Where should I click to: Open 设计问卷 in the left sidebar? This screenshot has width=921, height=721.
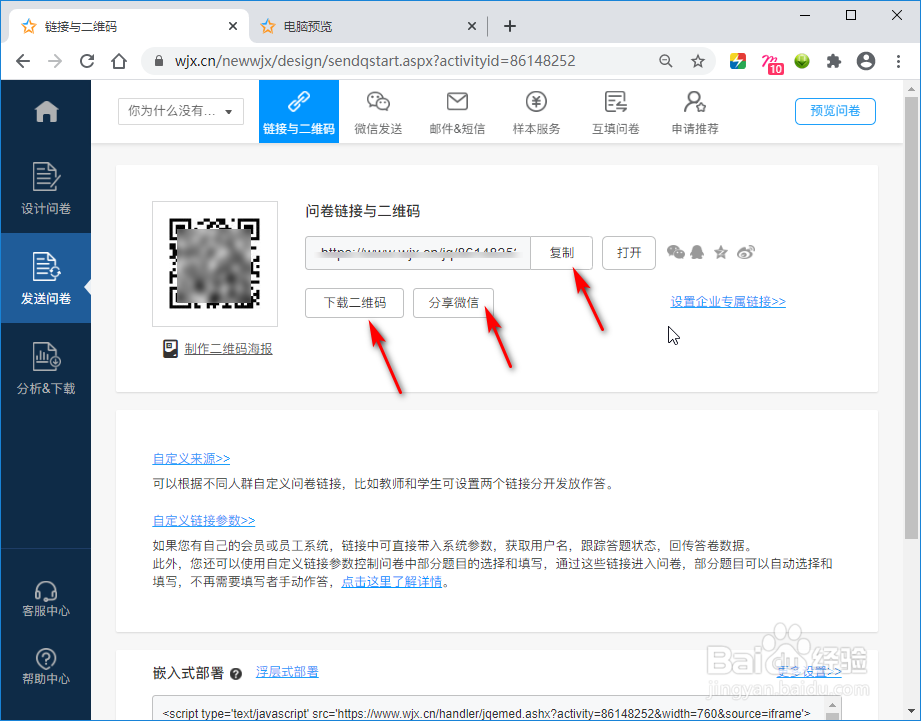click(x=46, y=188)
